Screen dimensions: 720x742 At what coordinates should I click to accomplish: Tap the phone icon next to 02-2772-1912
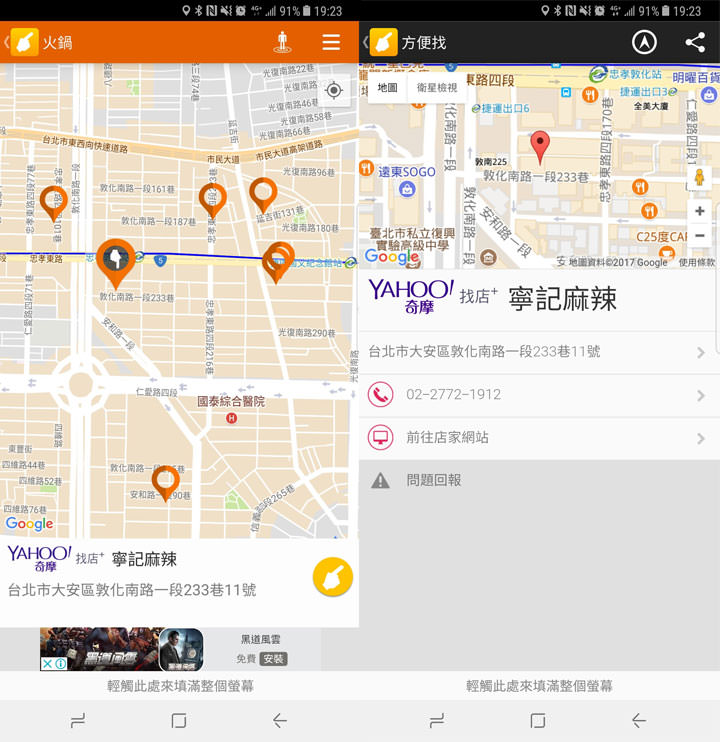click(x=380, y=394)
